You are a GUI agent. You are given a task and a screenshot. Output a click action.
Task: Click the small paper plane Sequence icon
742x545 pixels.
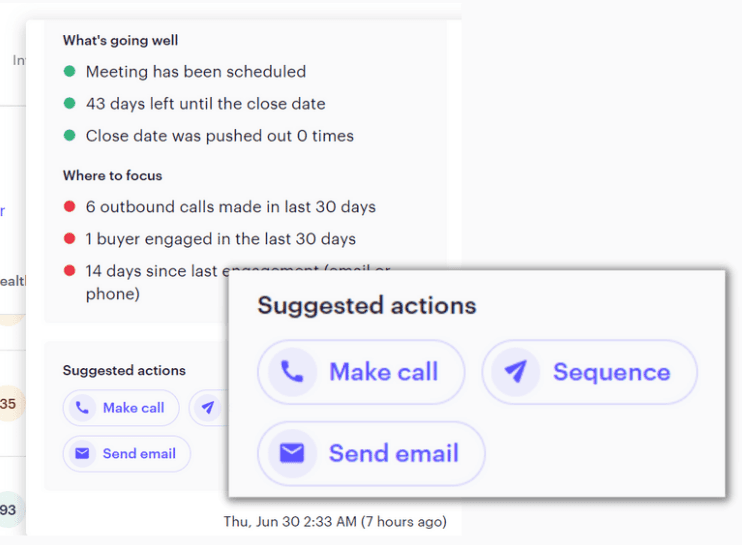point(208,408)
